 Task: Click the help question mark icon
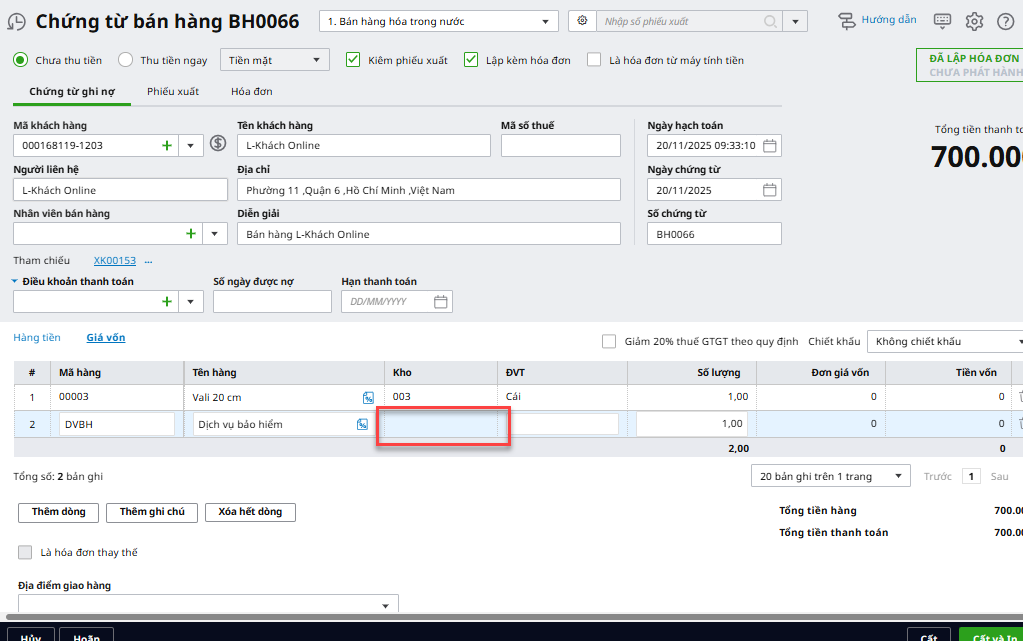click(x=1005, y=21)
